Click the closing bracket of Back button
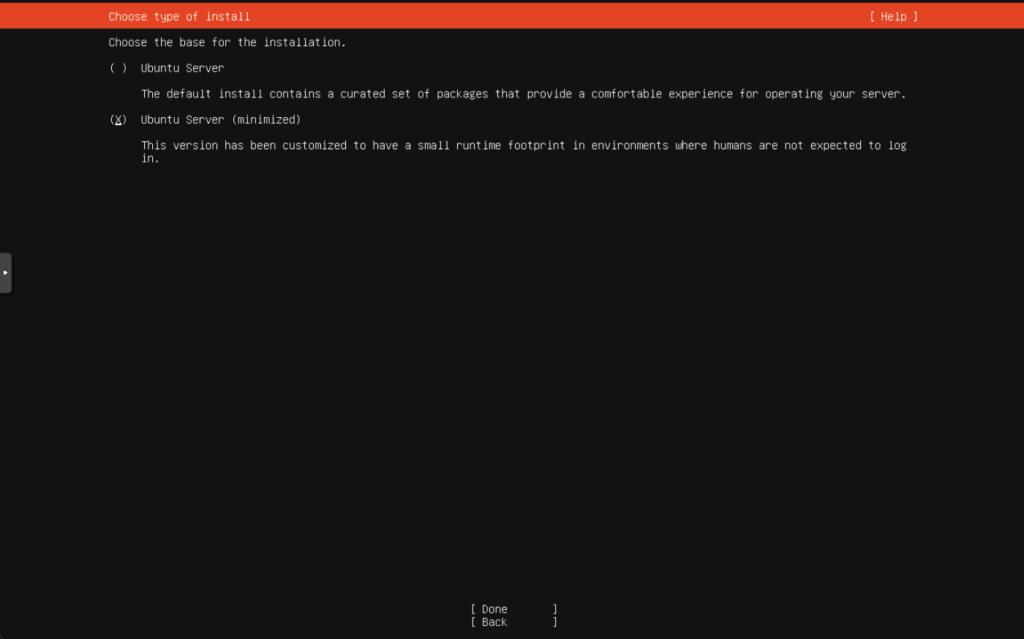1024x639 pixels. point(555,622)
